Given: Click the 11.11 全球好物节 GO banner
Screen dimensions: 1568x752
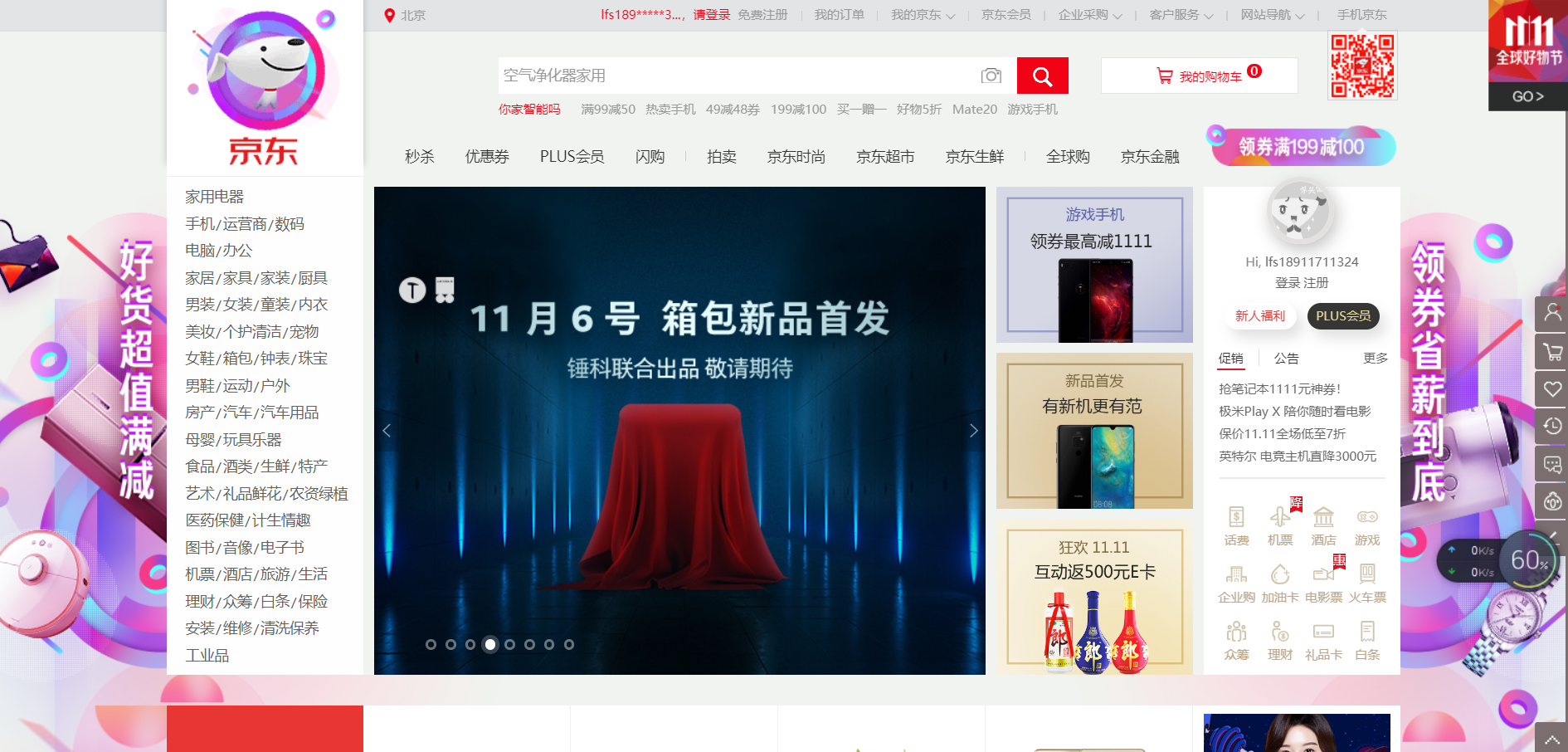Looking at the screenshot, I should pyautogui.click(x=1528, y=55).
